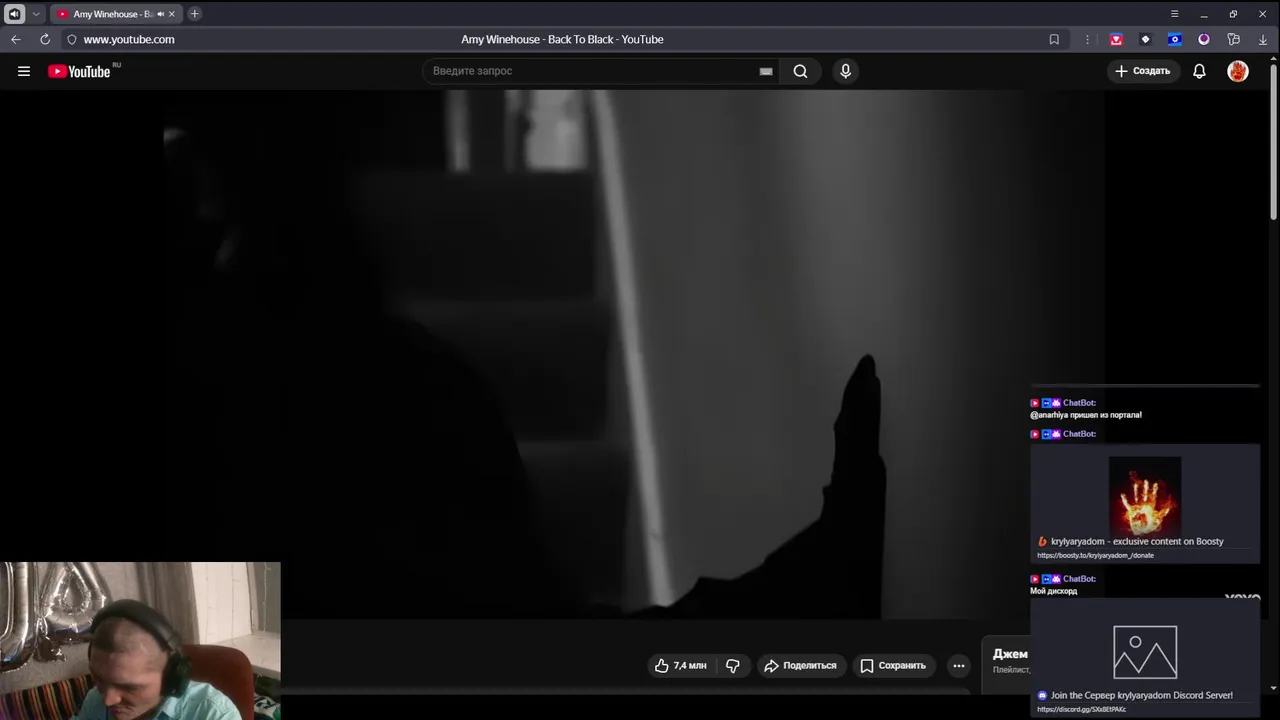Click the Мой дискорд chat message

point(1053,591)
